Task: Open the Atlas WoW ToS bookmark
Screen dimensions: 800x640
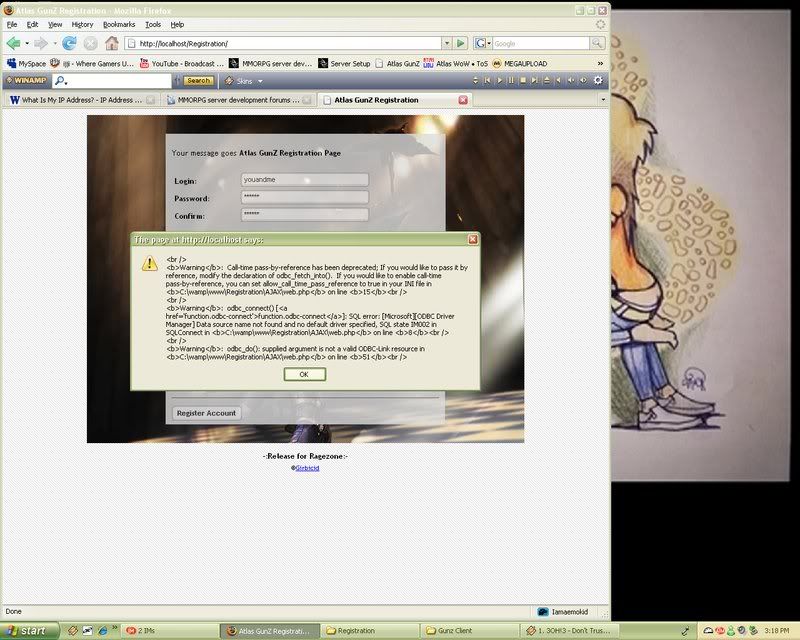Action: point(456,64)
